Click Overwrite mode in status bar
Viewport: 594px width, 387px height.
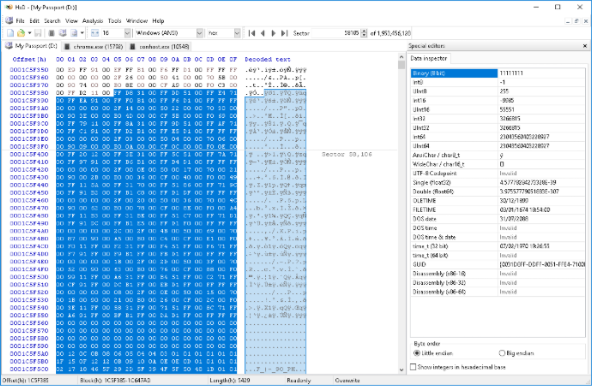coord(347,380)
